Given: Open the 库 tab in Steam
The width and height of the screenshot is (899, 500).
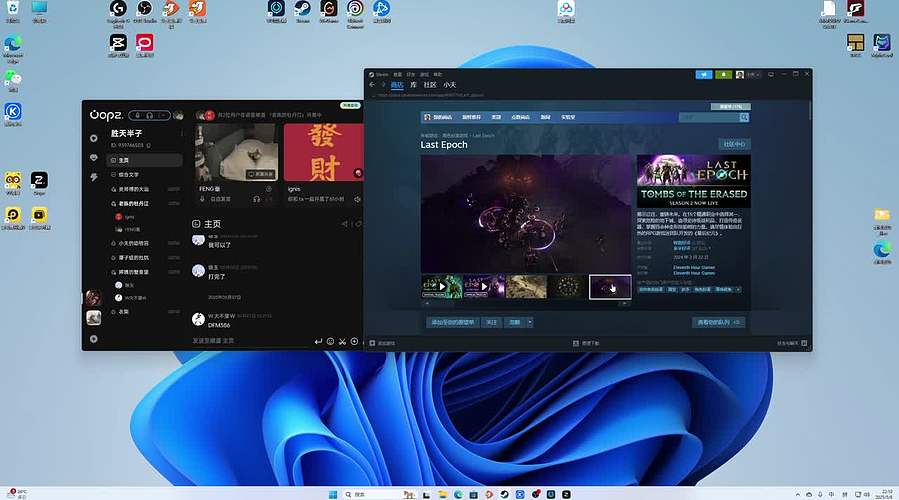Looking at the screenshot, I should [x=413, y=85].
